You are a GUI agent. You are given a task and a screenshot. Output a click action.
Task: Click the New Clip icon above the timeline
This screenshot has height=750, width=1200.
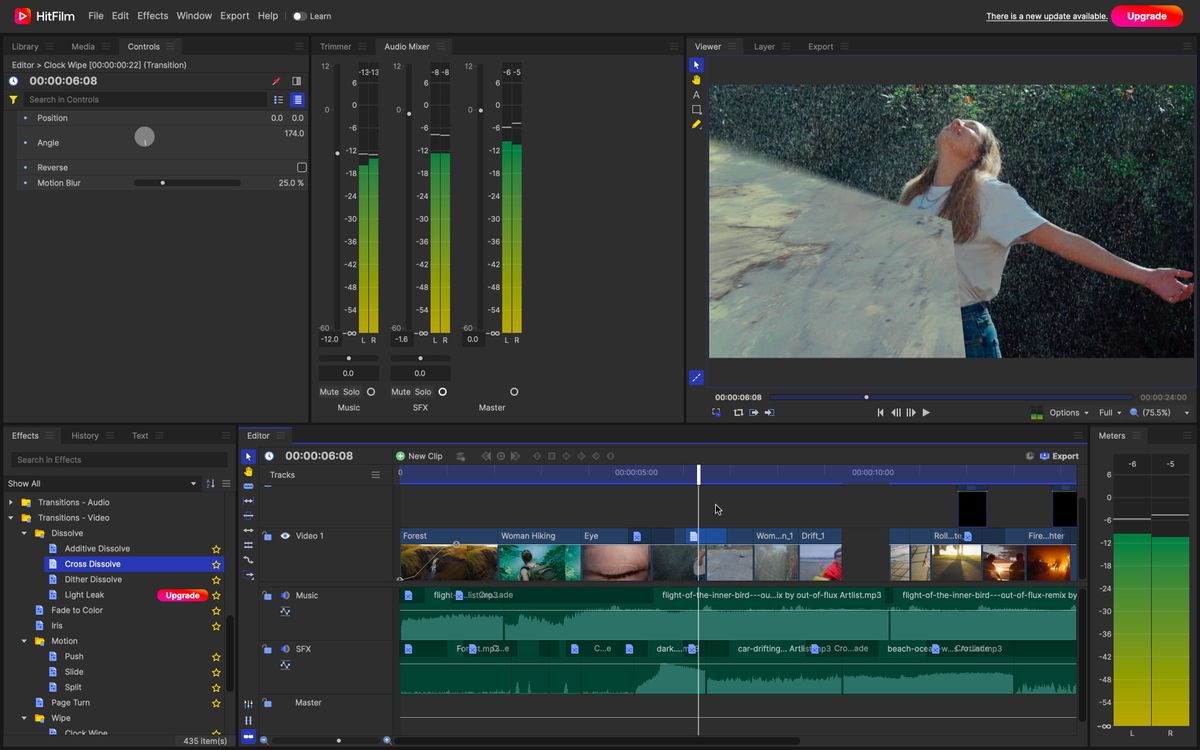pyautogui.click(x=403, y=456)
